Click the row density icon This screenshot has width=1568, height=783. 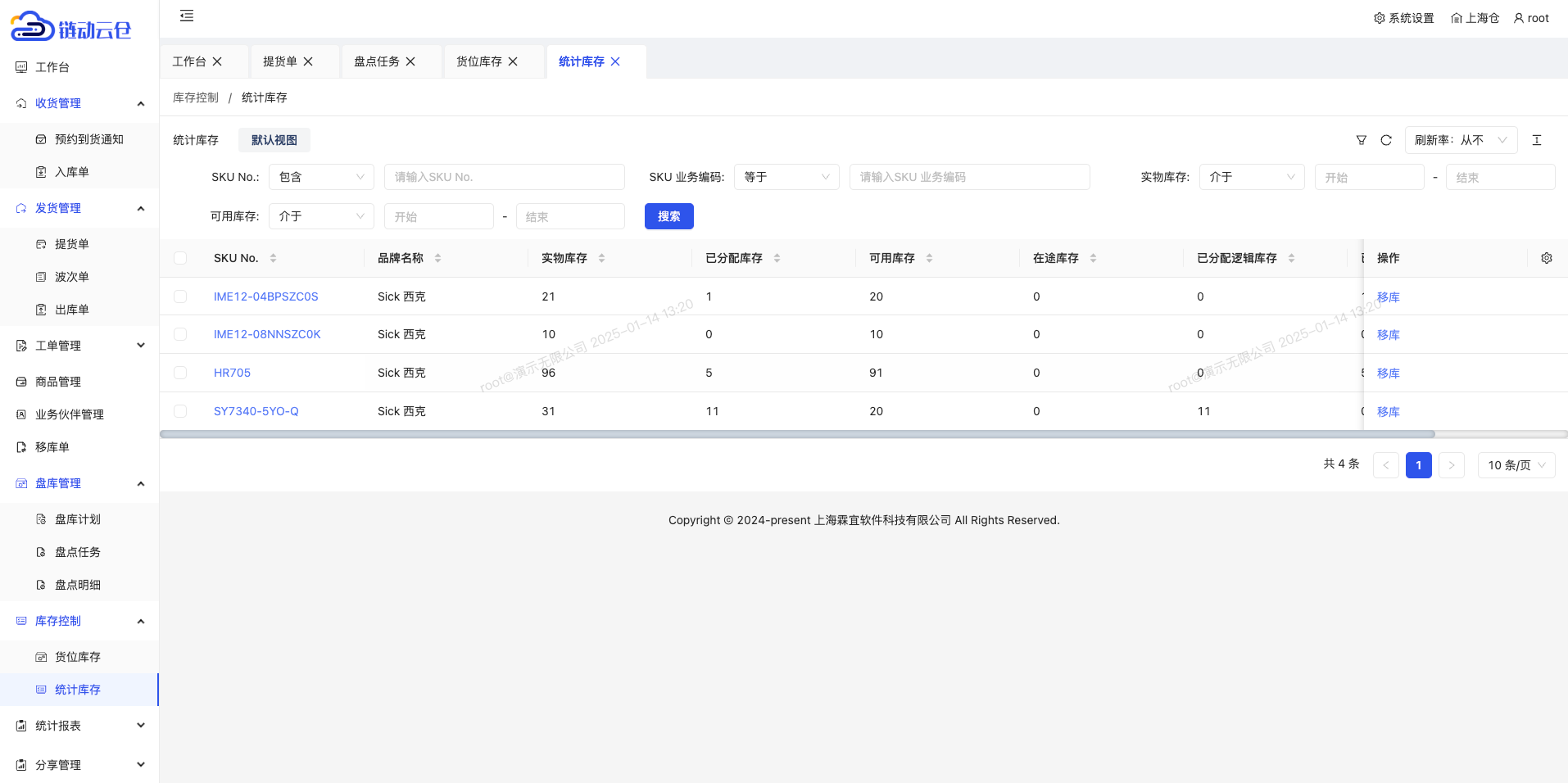coord(1536,140)
